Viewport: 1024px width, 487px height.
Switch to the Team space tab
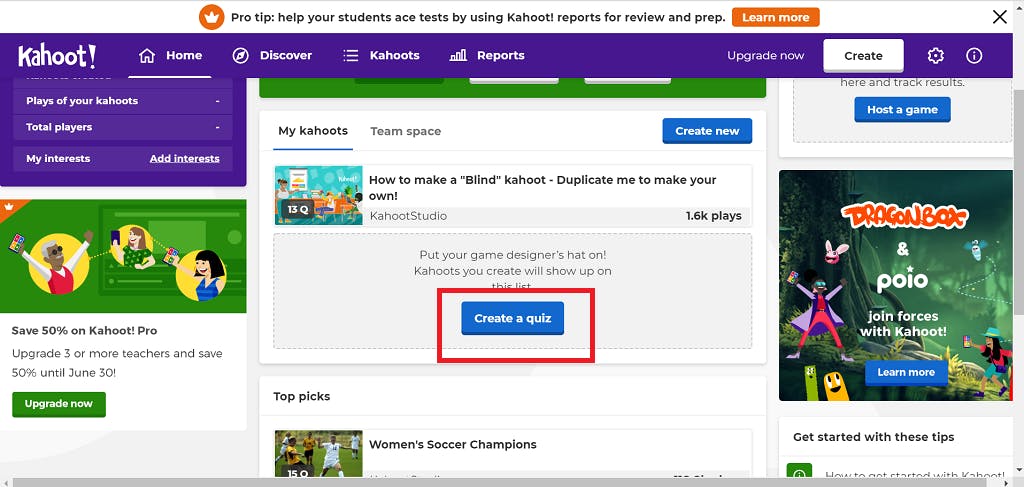tap(406, 131)
